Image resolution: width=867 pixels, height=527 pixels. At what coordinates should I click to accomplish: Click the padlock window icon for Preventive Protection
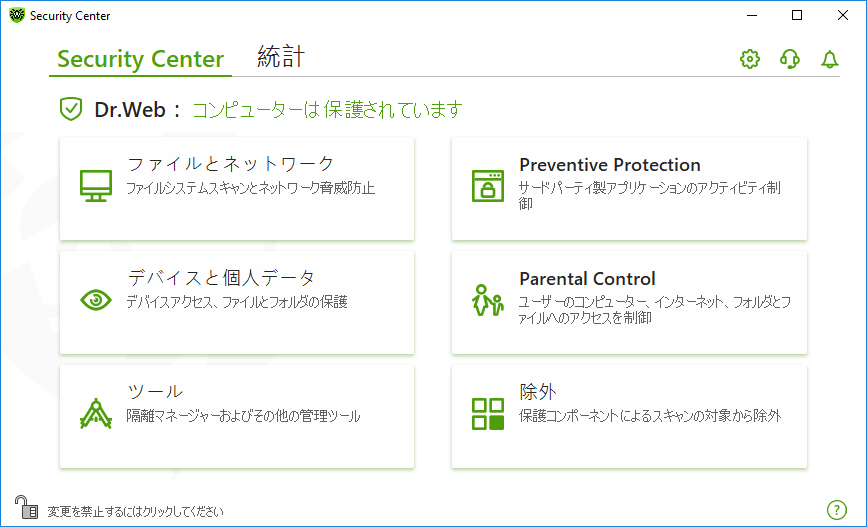coord(488,186)
